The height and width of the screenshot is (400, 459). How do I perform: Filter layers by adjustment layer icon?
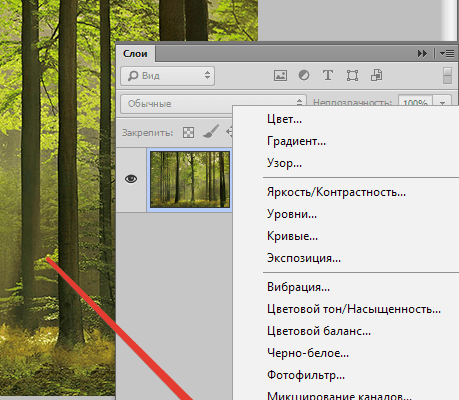304,75
